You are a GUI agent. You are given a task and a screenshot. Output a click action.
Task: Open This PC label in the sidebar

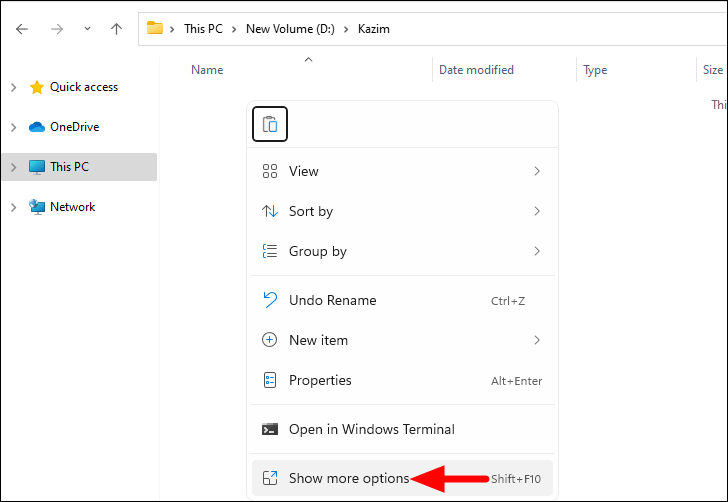(69, 167)
